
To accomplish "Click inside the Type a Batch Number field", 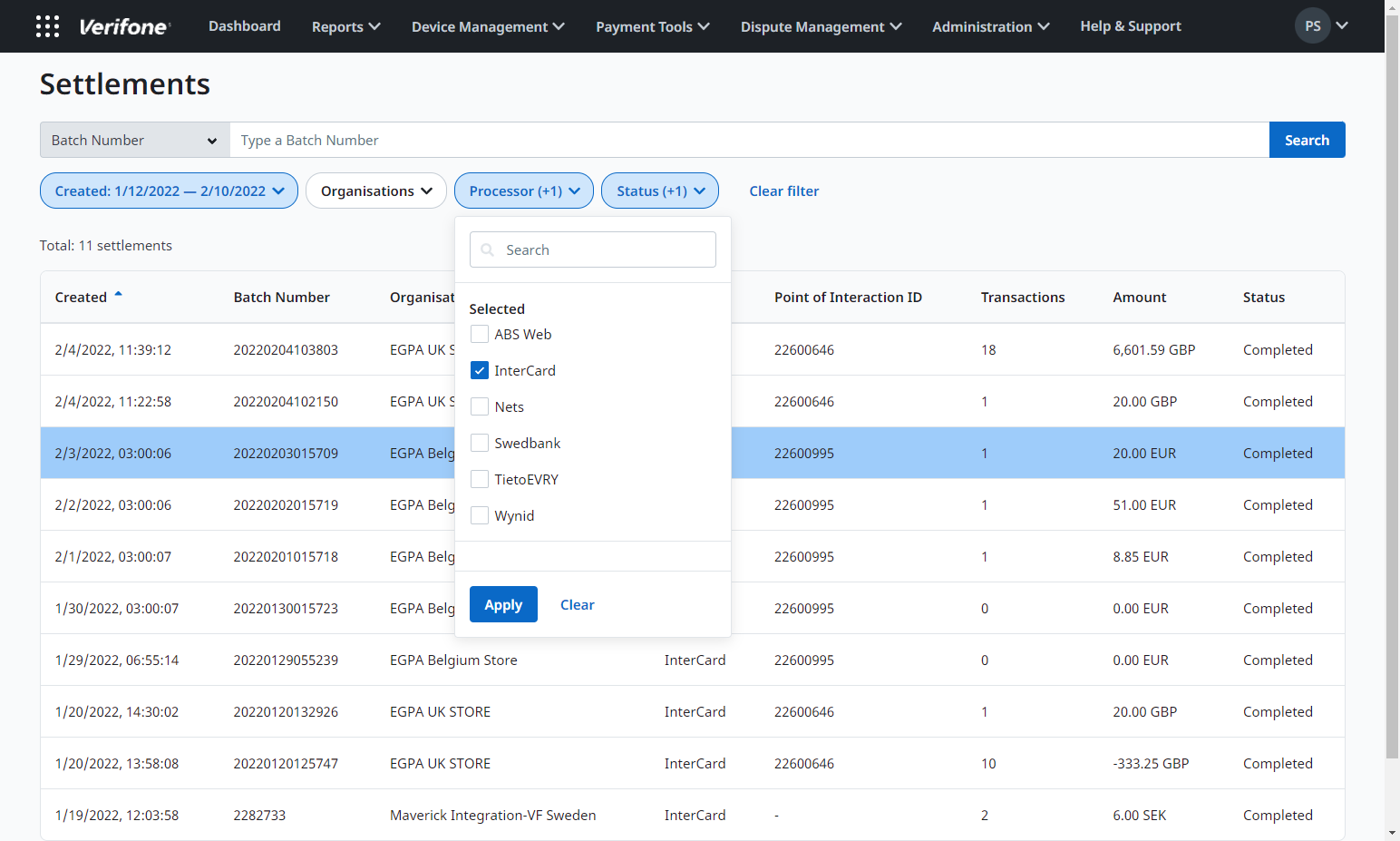I will tap(635, 140).
